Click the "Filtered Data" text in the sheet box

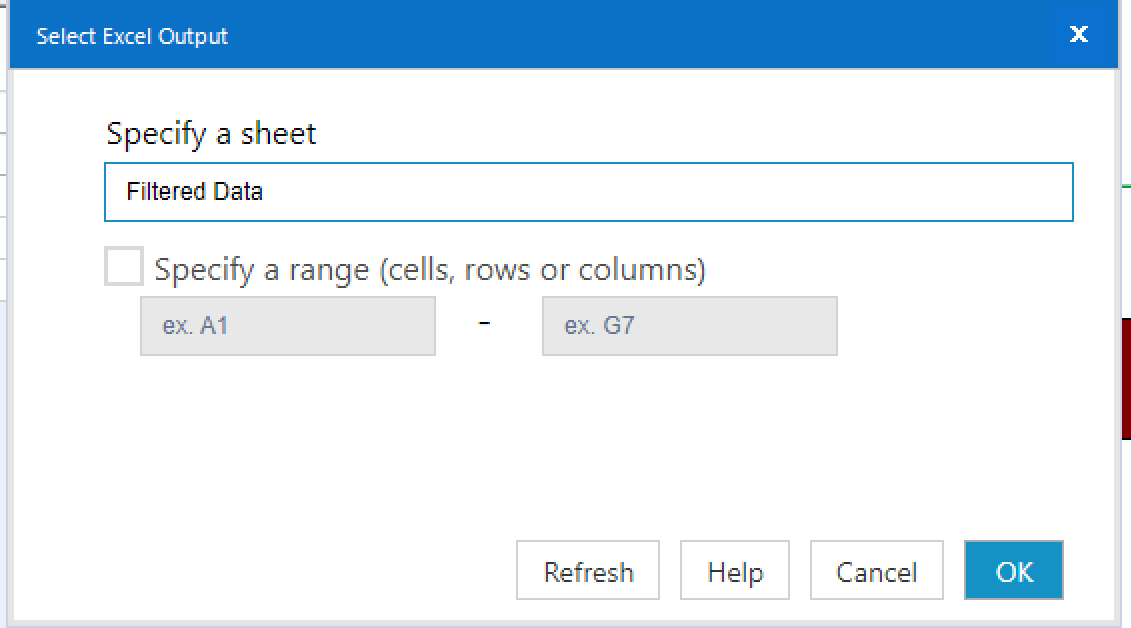(194, 192)
